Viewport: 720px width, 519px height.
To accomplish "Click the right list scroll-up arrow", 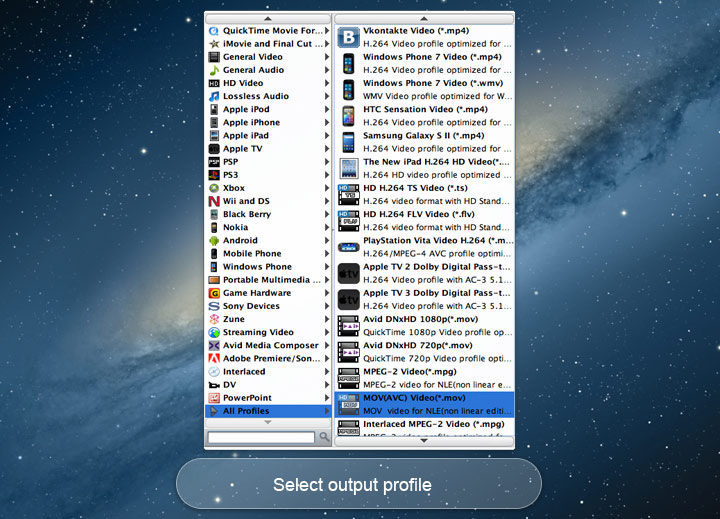I will [424, 19].
